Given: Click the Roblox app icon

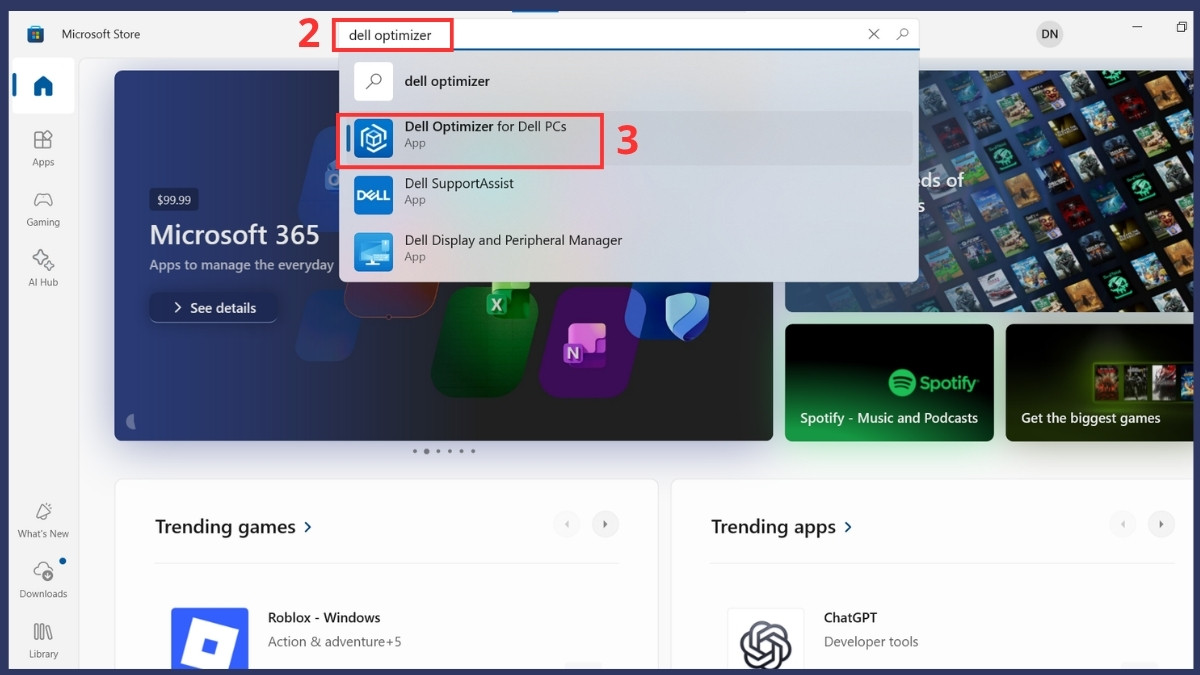Looking at the screenshot, I should [209, 638].
